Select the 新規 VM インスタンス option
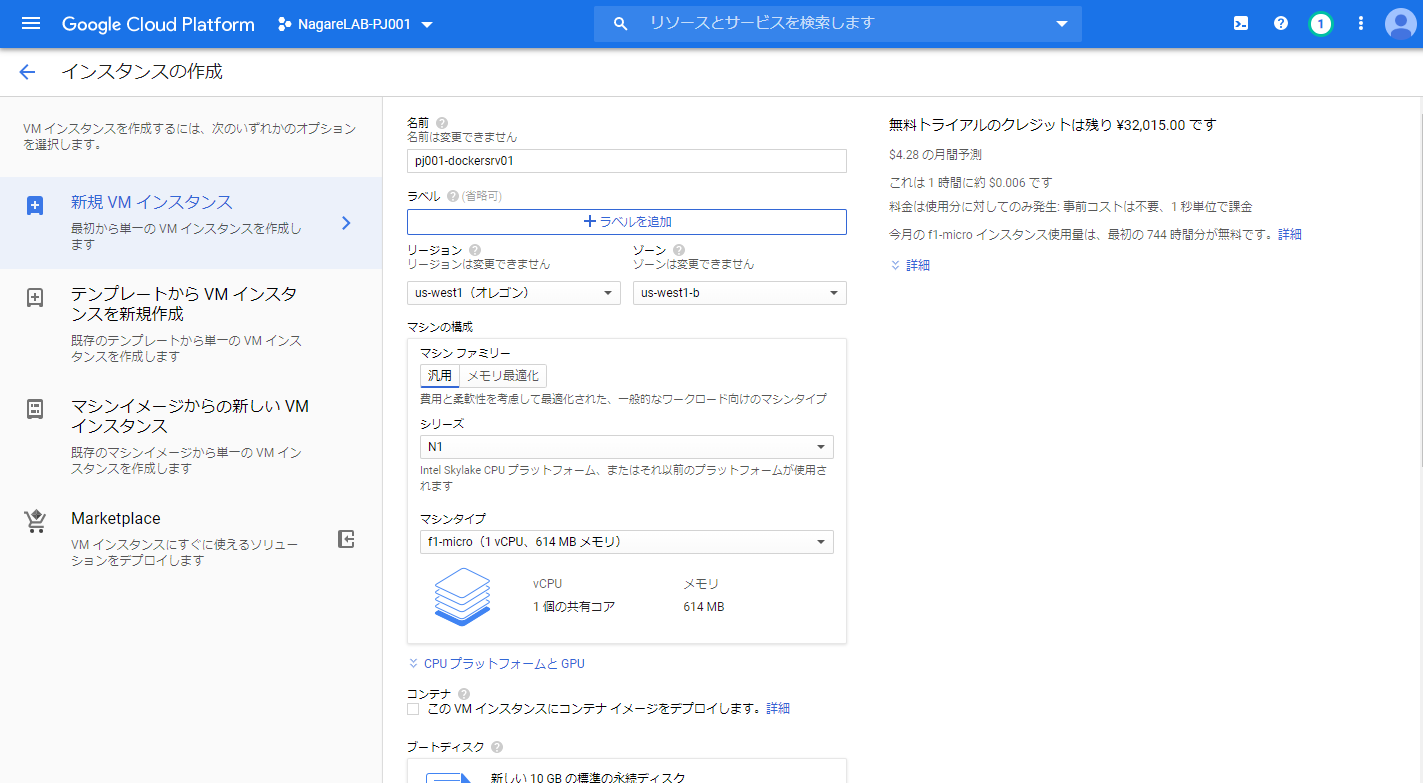Viewport: 1423px width, 783px height. pyautogui.click(x=191, y=223)
